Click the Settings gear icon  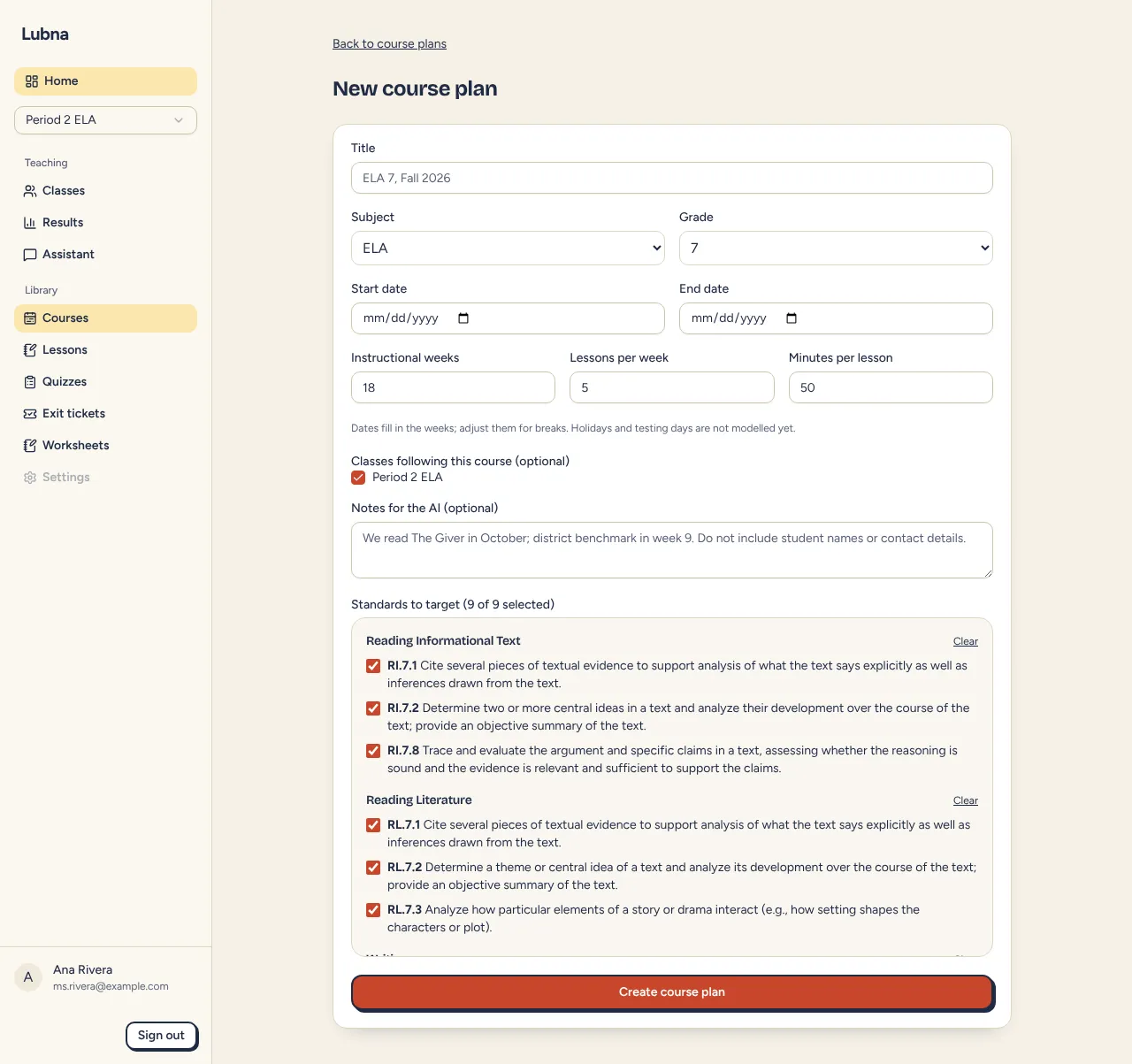pos(30,478)
